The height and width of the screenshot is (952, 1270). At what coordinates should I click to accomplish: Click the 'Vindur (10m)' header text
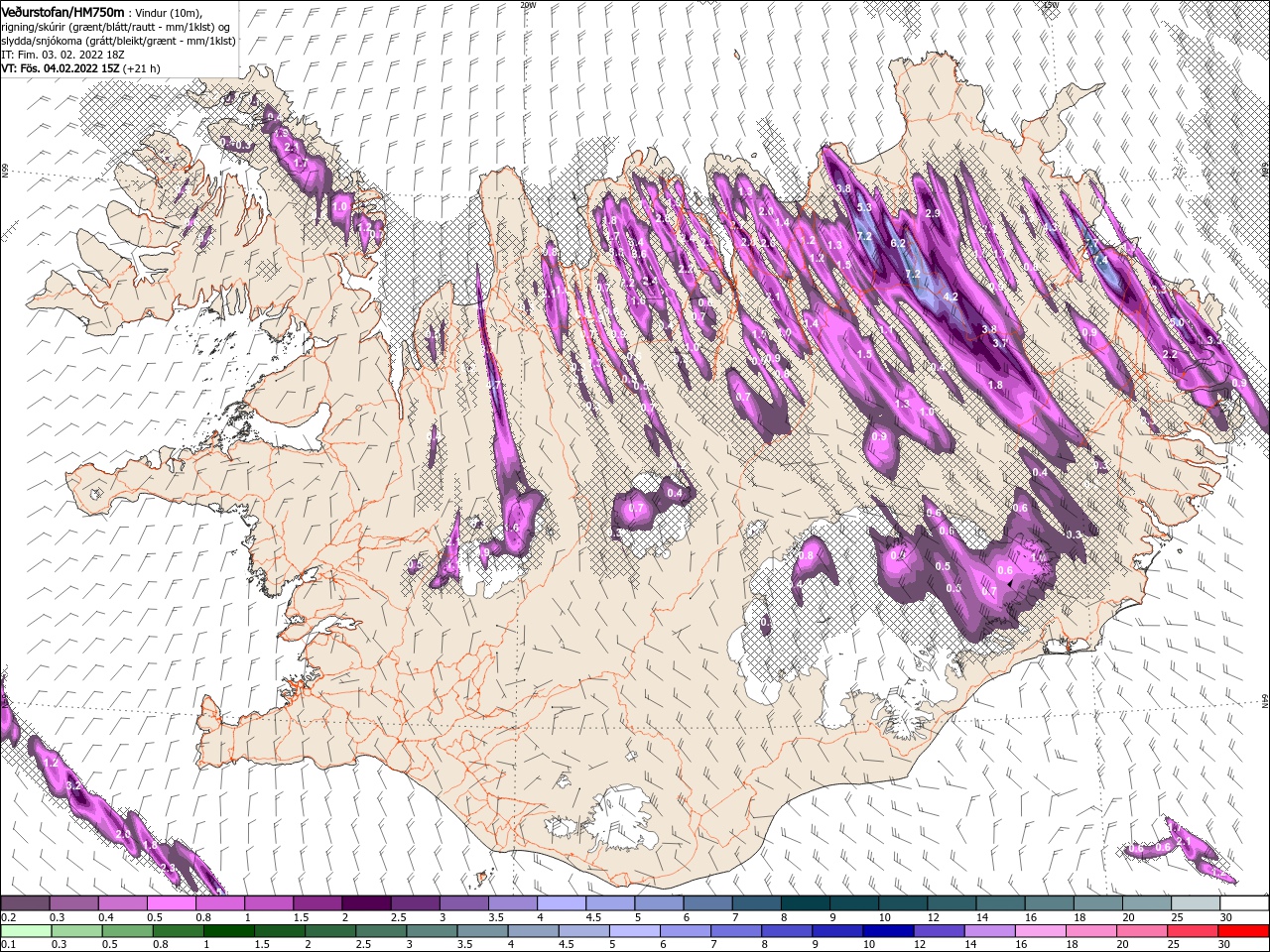click(x=169, y=12)
